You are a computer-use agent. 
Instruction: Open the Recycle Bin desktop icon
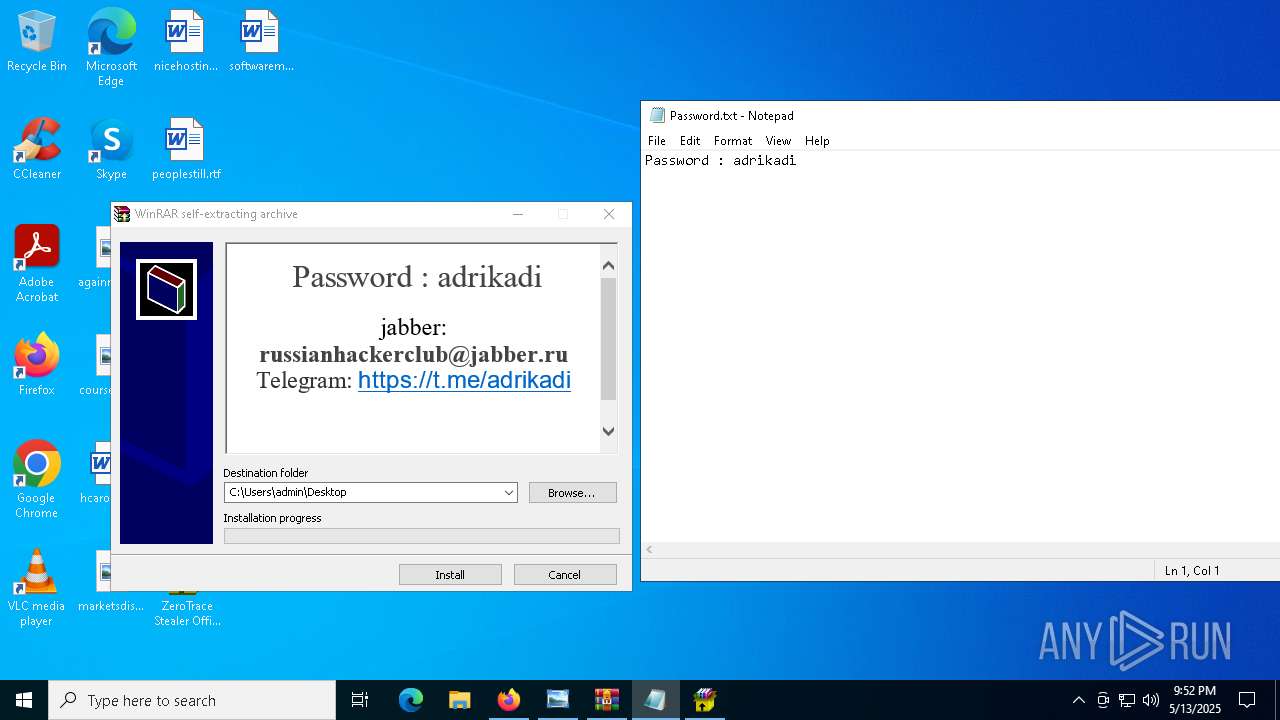(37, 42)
